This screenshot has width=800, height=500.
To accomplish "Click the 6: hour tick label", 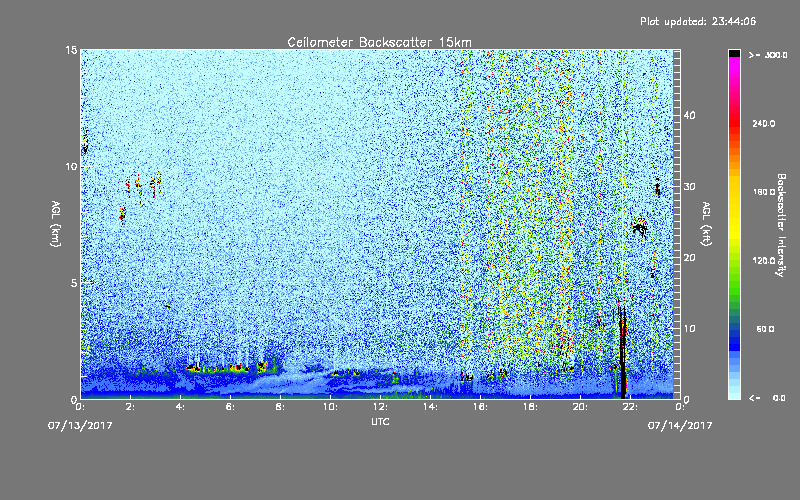I will (x=231, y=407).
